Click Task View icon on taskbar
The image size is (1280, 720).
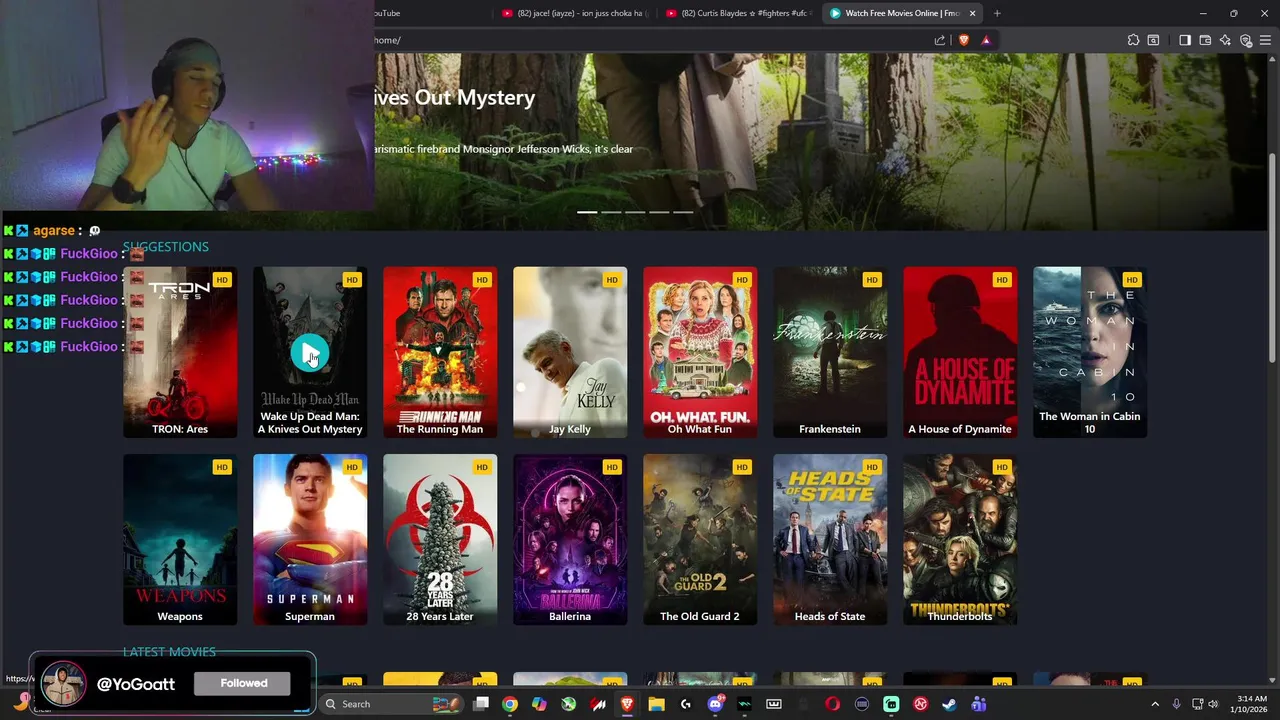[x=481, y=704]
